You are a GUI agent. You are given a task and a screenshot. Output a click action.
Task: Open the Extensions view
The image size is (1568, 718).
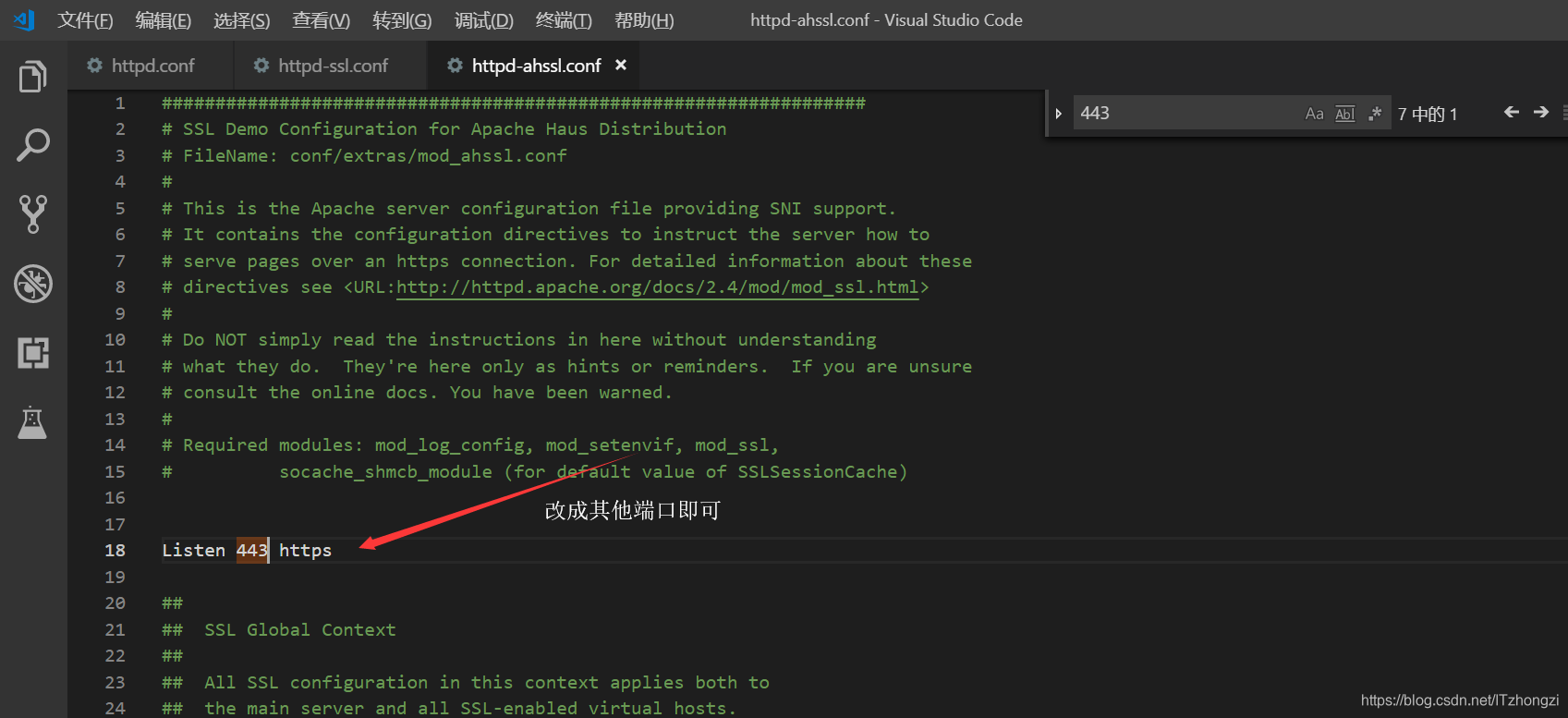pos(33,353)
